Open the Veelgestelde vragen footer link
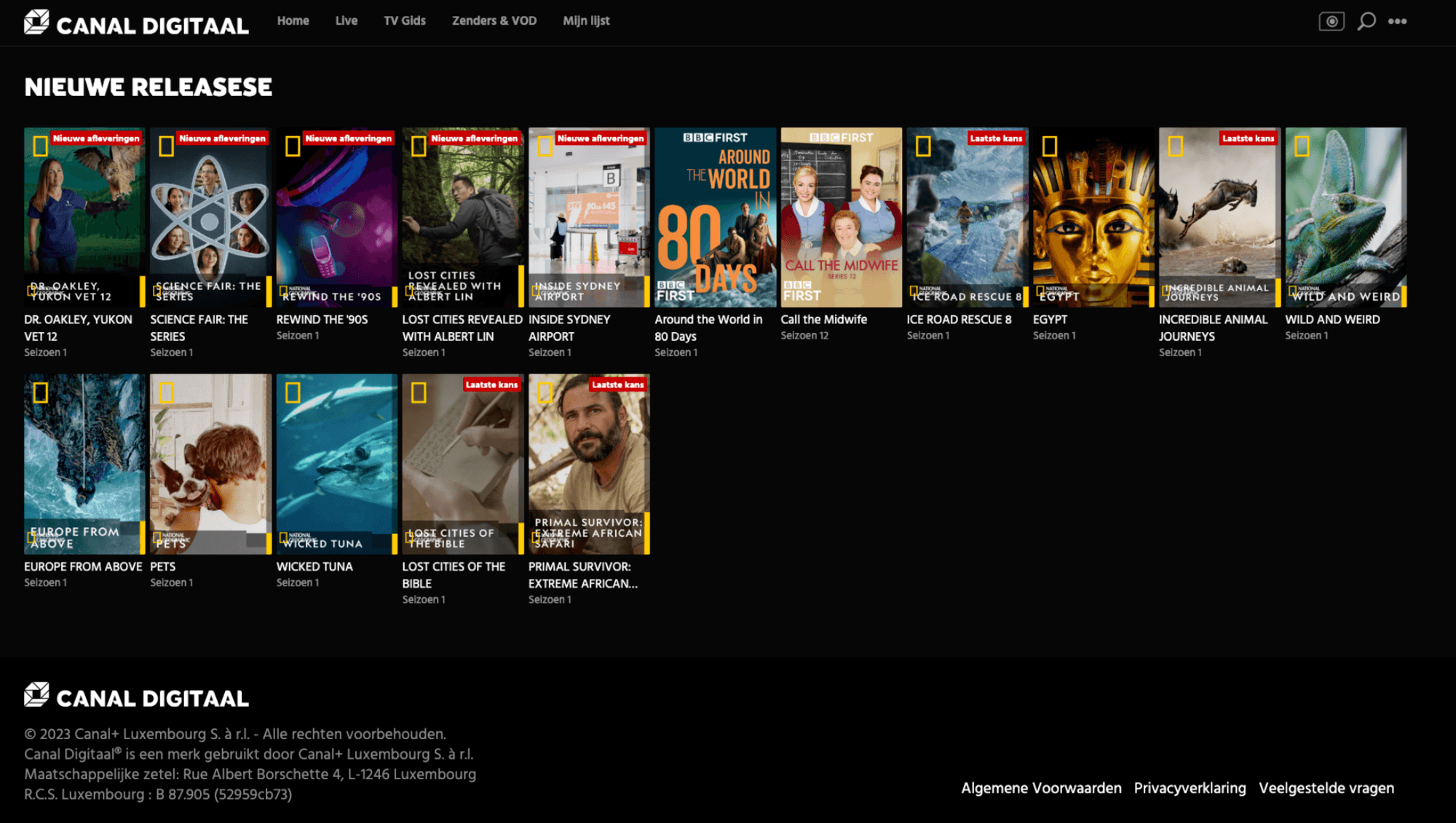Image resolution: width=1456 pixels, height=823 pixels. pyautogui.click(x=1326, y=788)
